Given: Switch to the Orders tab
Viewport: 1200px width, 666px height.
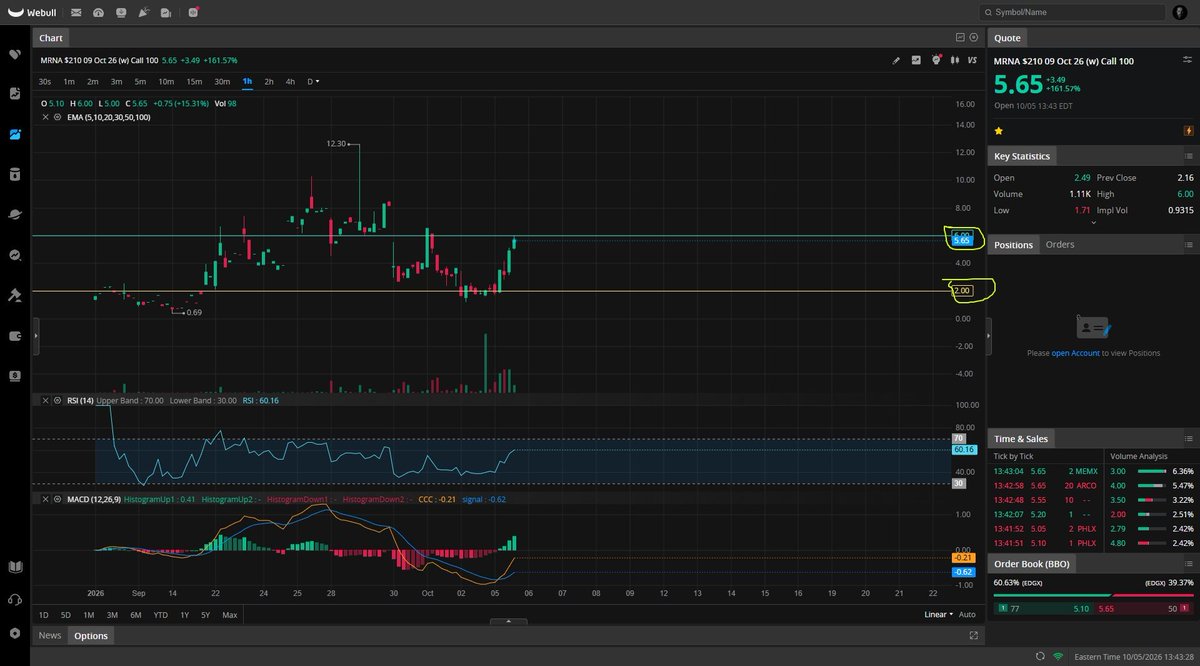Looking at the screenshot, I should pos(1060,244).
